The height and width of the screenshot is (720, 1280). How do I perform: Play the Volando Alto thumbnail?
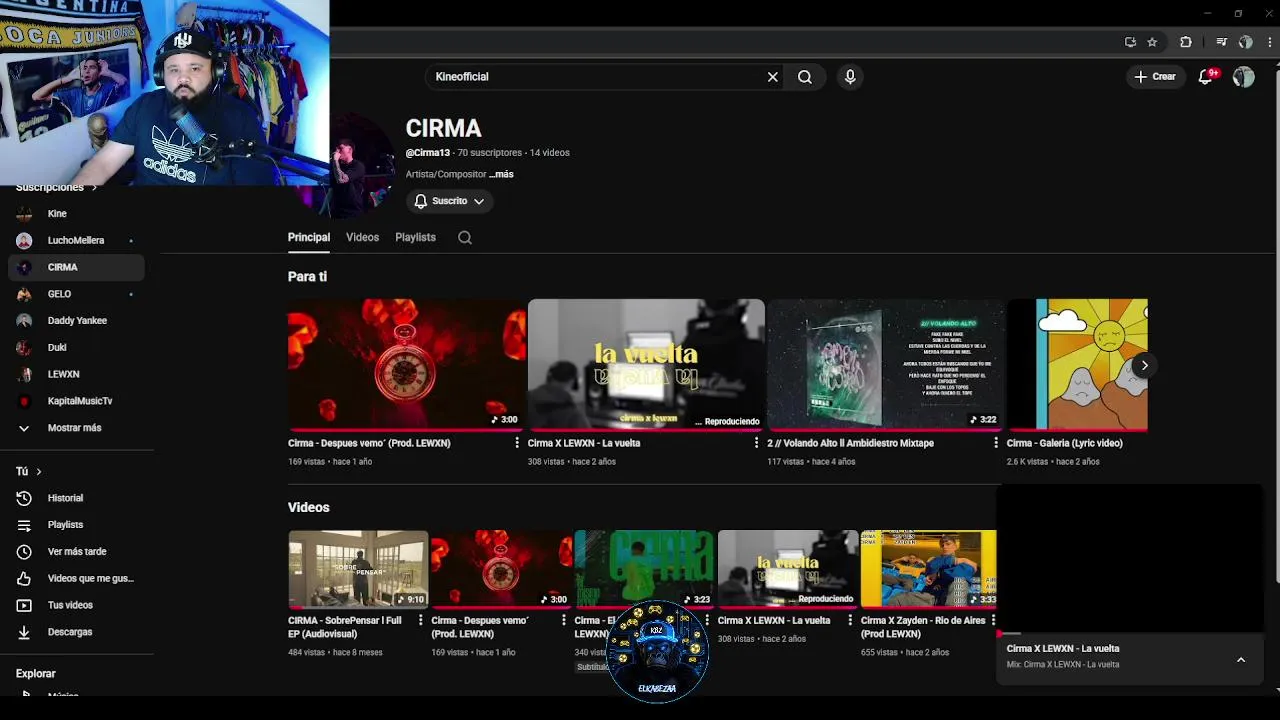[x=885, y=364]
